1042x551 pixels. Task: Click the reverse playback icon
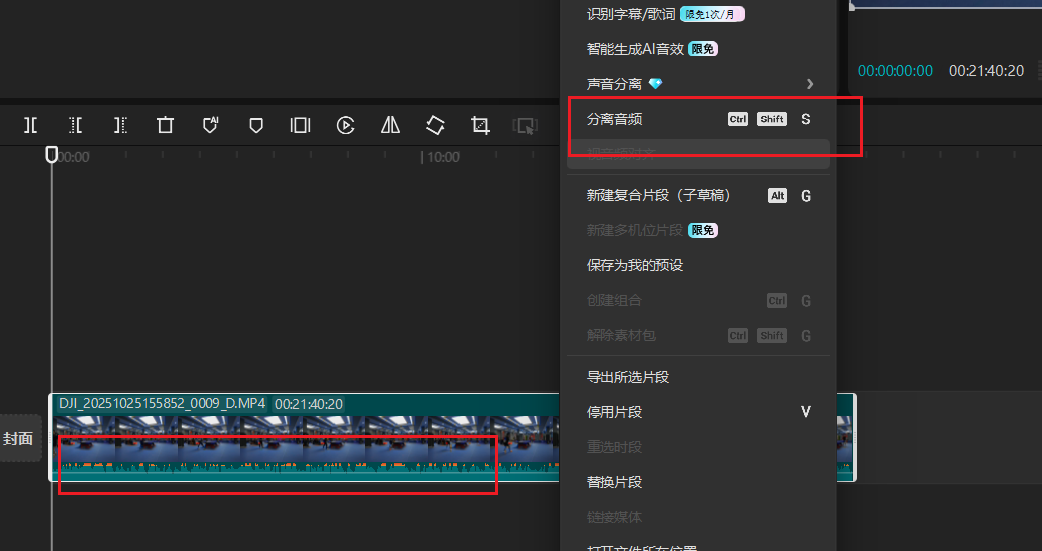pyautogui.click(x=345, y=125)
